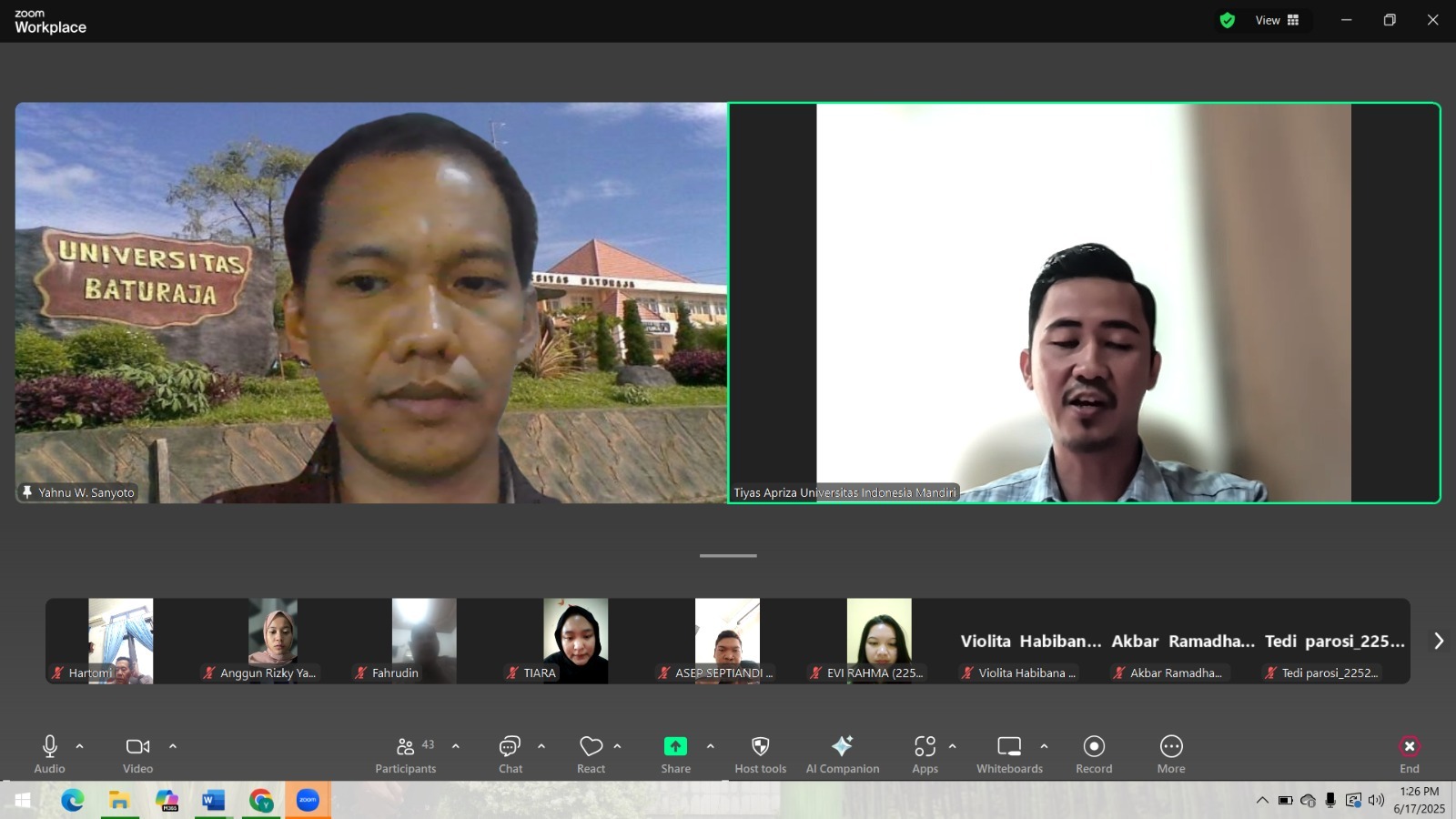Expand the audio options arrow

tap(80, 746)
